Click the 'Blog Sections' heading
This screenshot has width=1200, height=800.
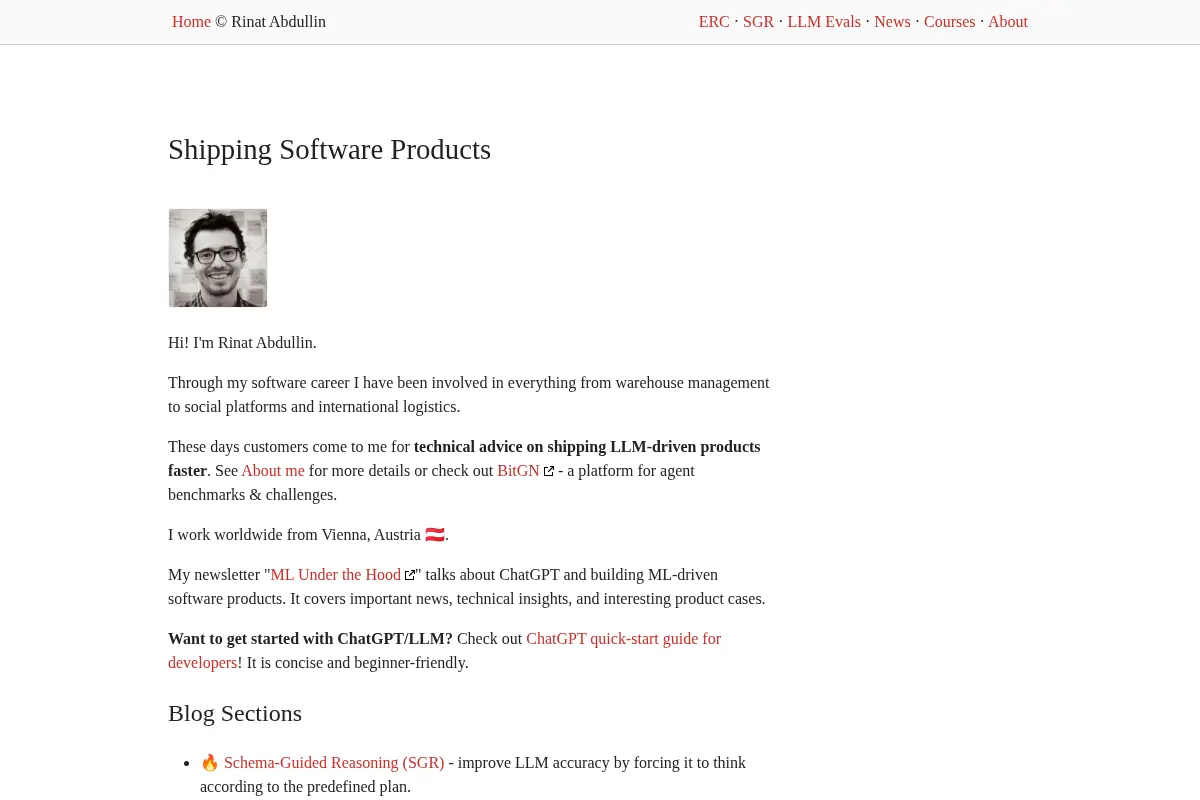[x=235, y=714]
